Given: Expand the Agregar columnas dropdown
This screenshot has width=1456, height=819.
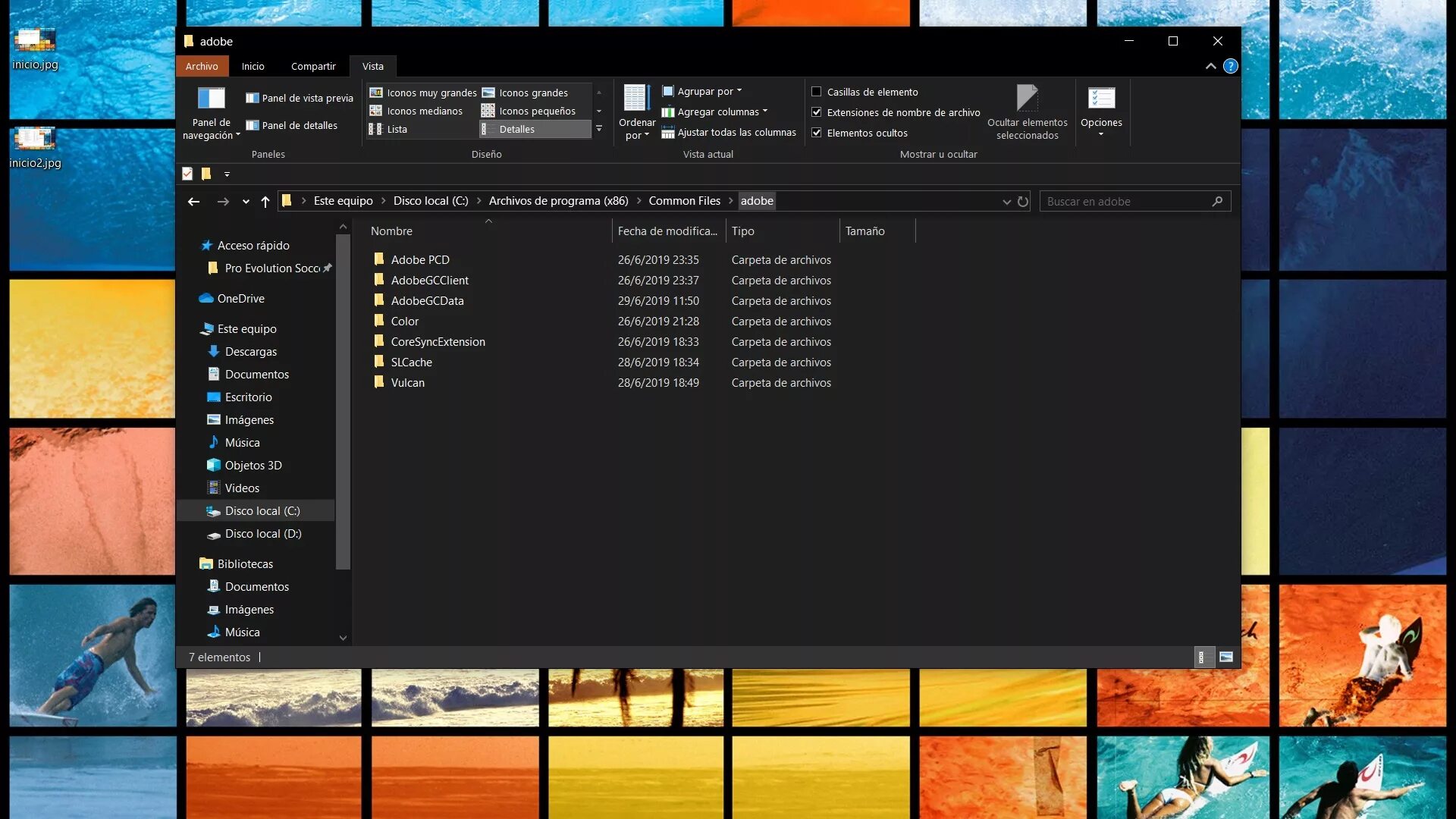Looking at the screenshot, I should (717, 111).
